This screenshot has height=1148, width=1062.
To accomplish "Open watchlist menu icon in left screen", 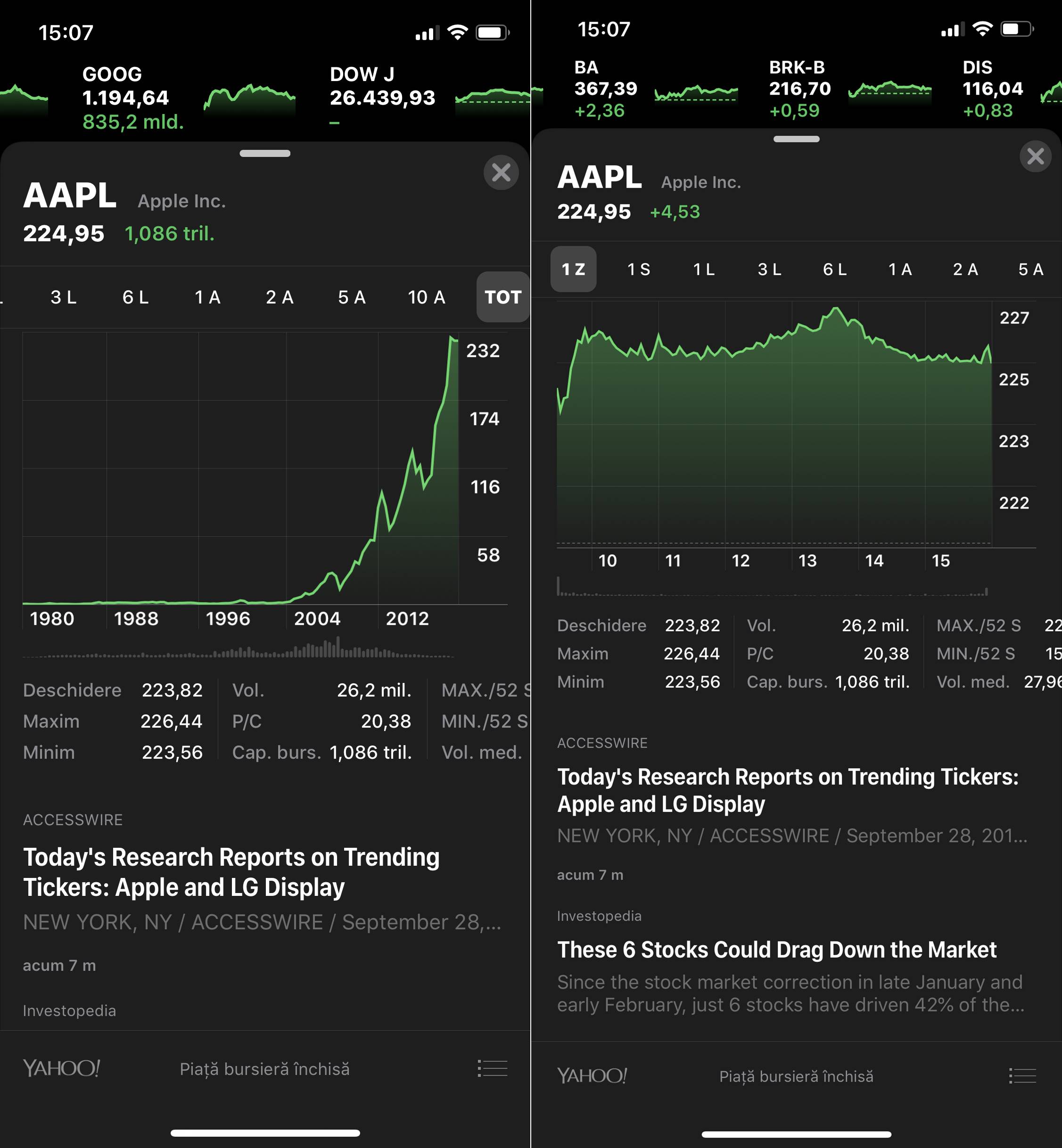I will tap(493, 1069).
